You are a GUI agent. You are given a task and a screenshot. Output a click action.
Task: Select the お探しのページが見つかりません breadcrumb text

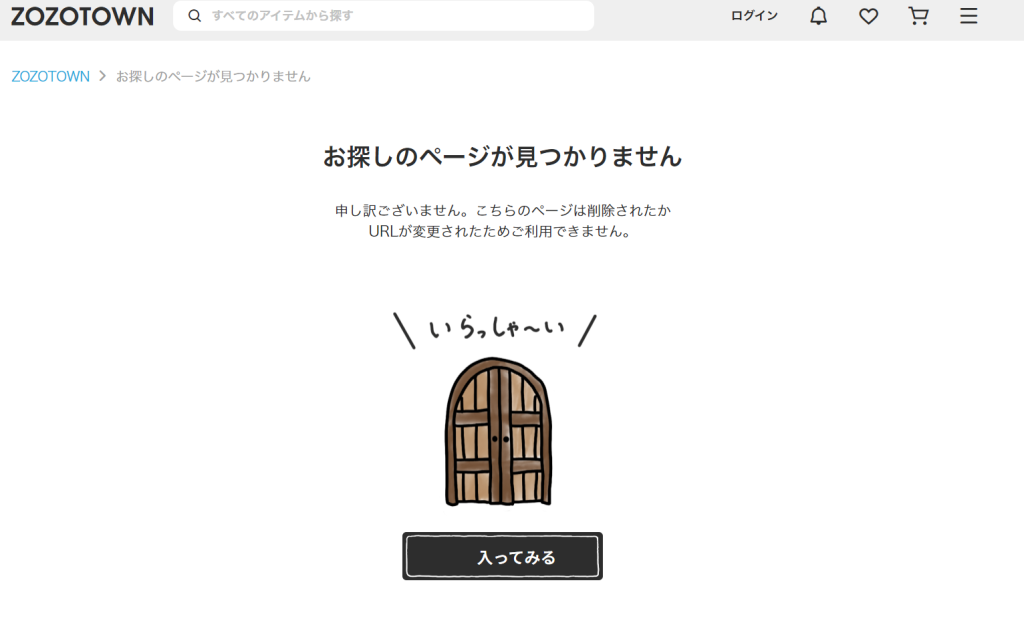(213, 76)
